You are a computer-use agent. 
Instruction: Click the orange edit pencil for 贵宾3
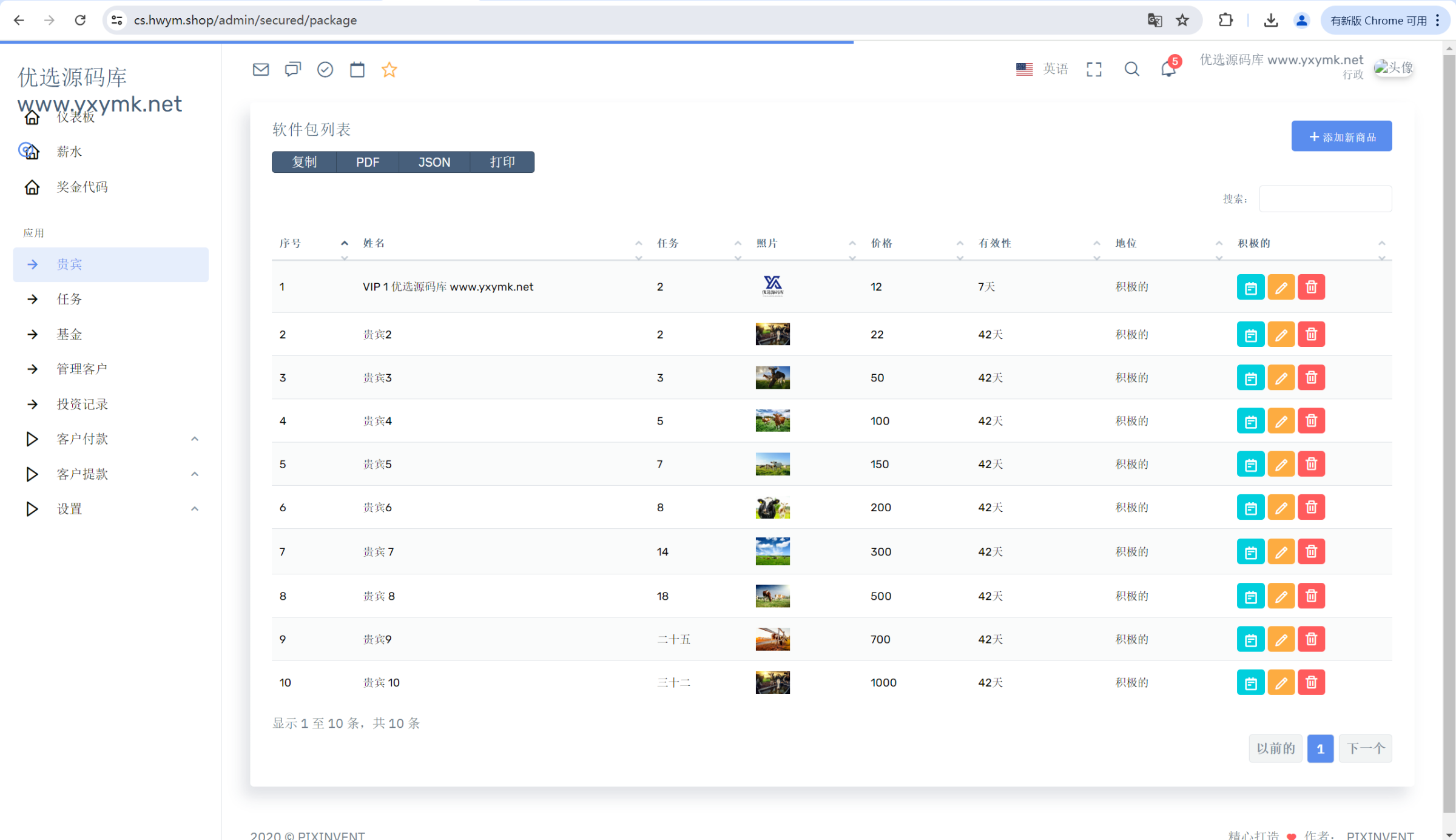[1281, 378]
